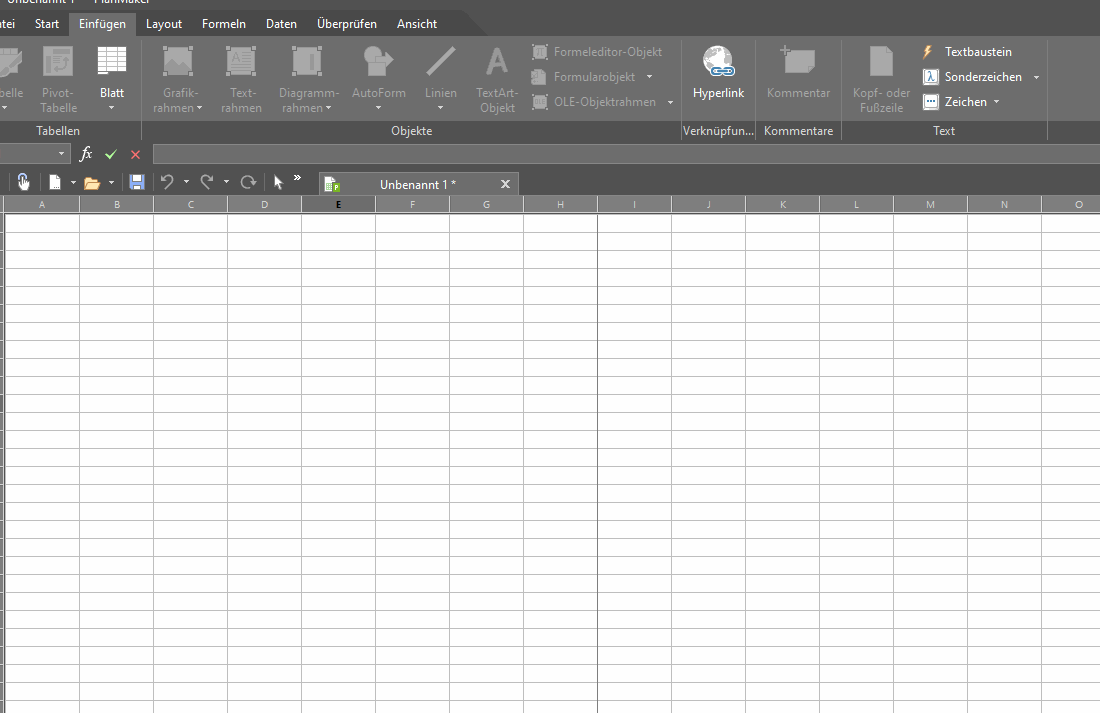
Task: Open the Linien dropdown arrow
Action: pos(441,108)
